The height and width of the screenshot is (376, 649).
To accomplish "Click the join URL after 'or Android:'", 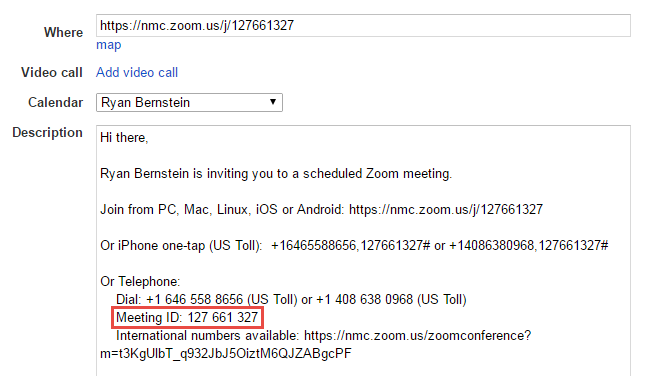I will 446,210.
